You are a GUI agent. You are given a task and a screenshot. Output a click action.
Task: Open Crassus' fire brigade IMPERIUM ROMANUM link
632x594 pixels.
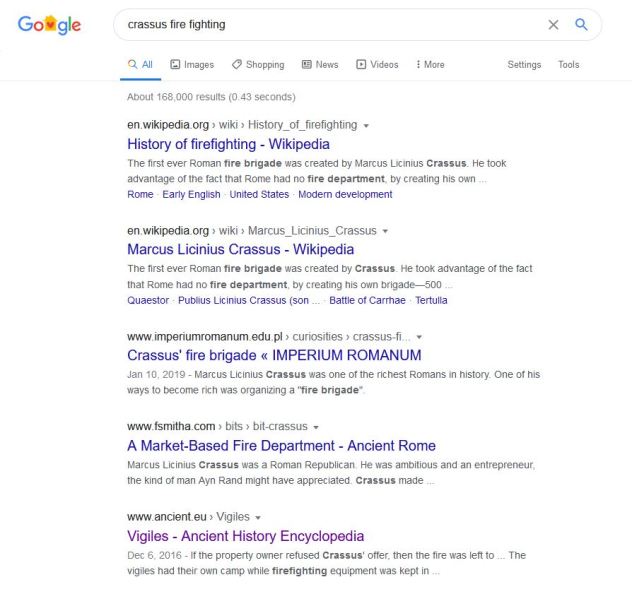tap(274, 355)
